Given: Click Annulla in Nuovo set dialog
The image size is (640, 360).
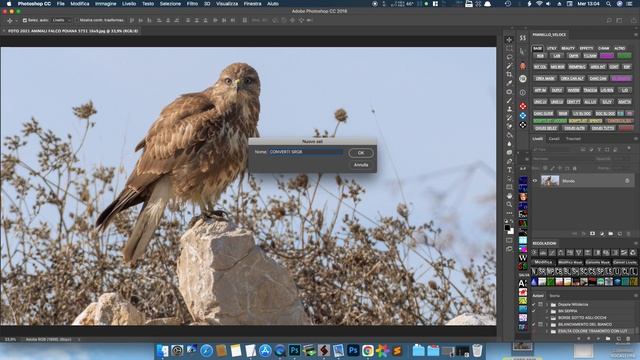Looking at the screenshot, I should click(x=361, y=165).
